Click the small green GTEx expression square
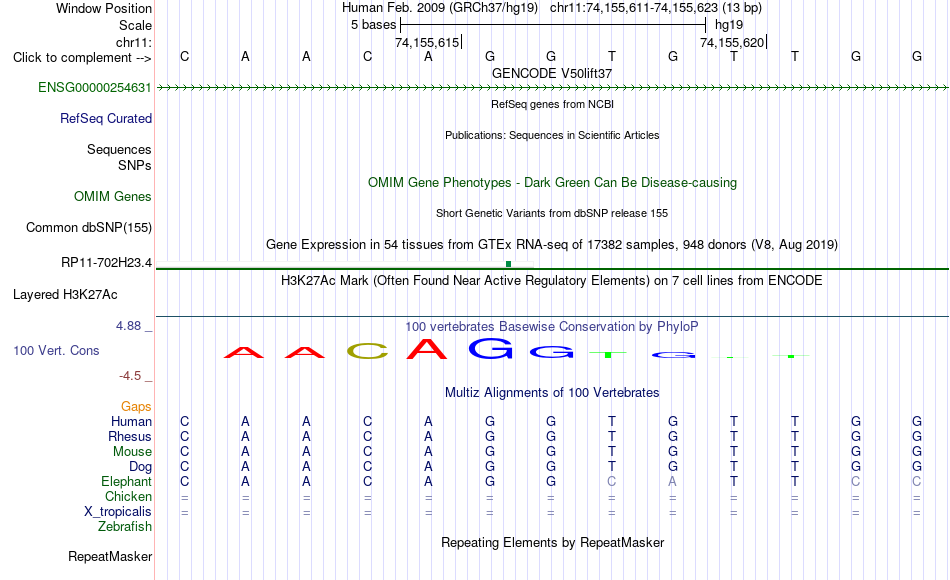Image resolution: width=950 pixels, height=580 pixels. (508, 264)
